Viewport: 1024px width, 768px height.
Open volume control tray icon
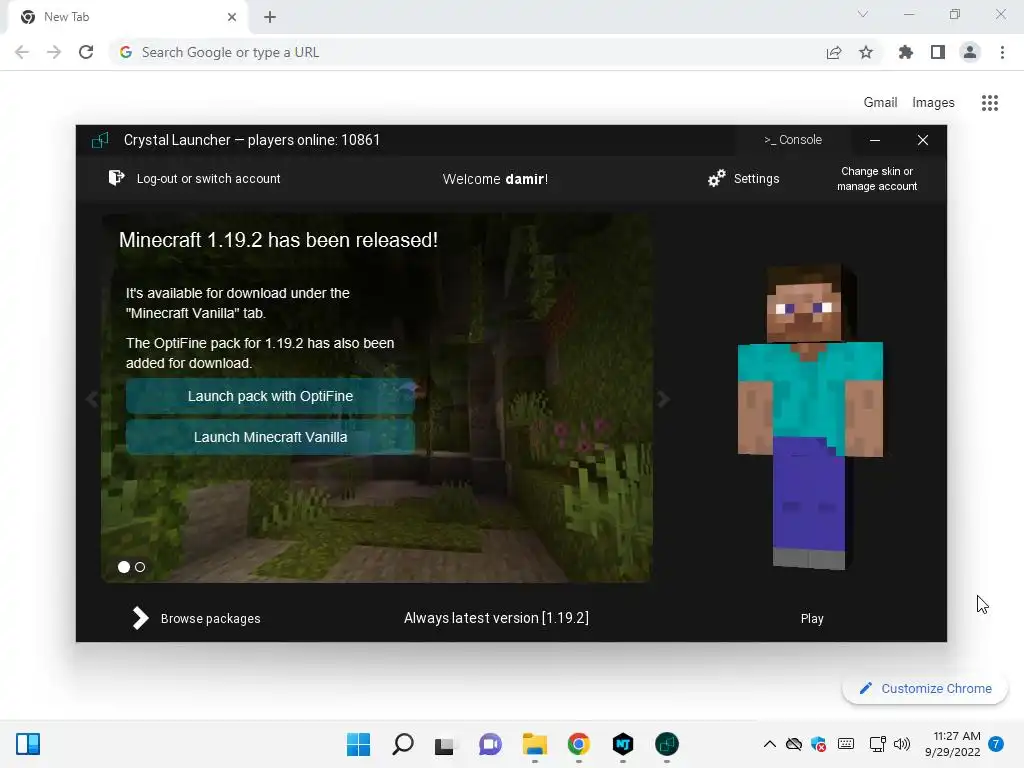pos(902,744)
